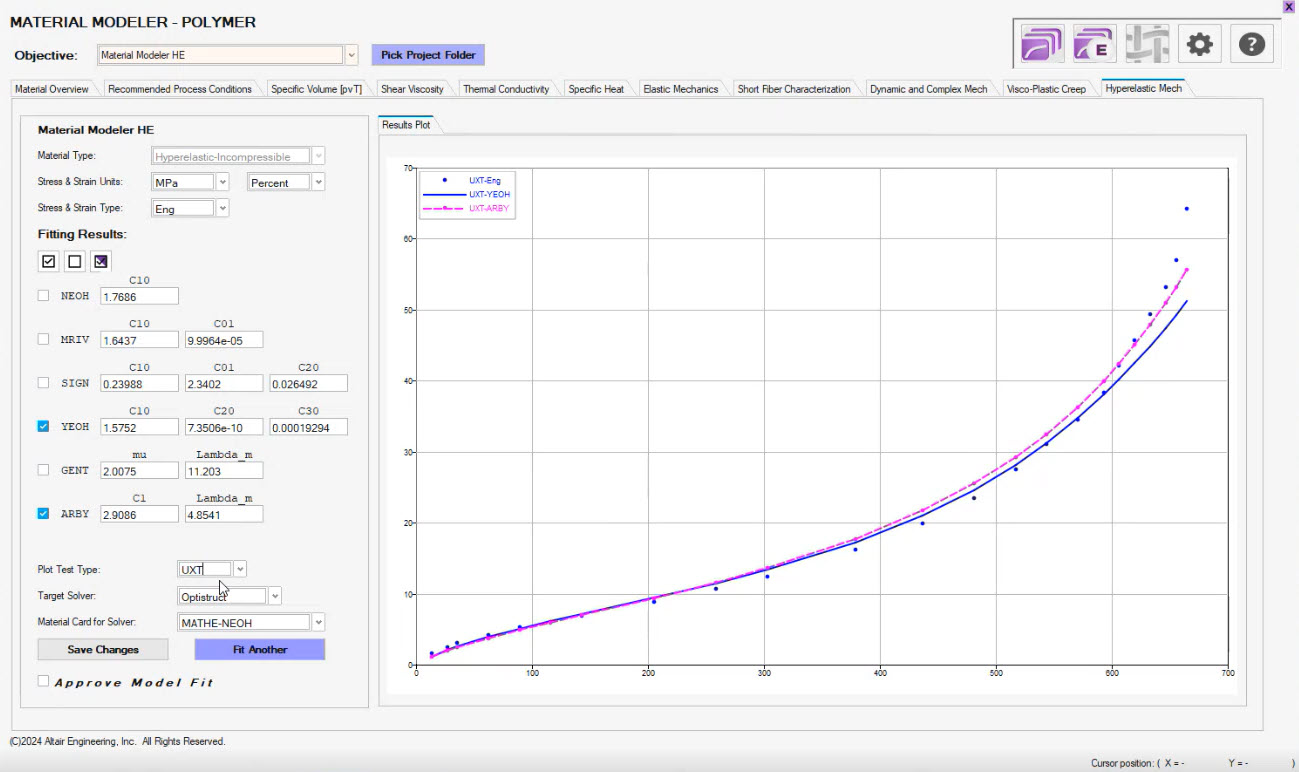Viewport: 1299px width, 772px height.
Task: Open the Material Card for Solver dropdown
Action: pyautogui.click(x=318, y=623)
